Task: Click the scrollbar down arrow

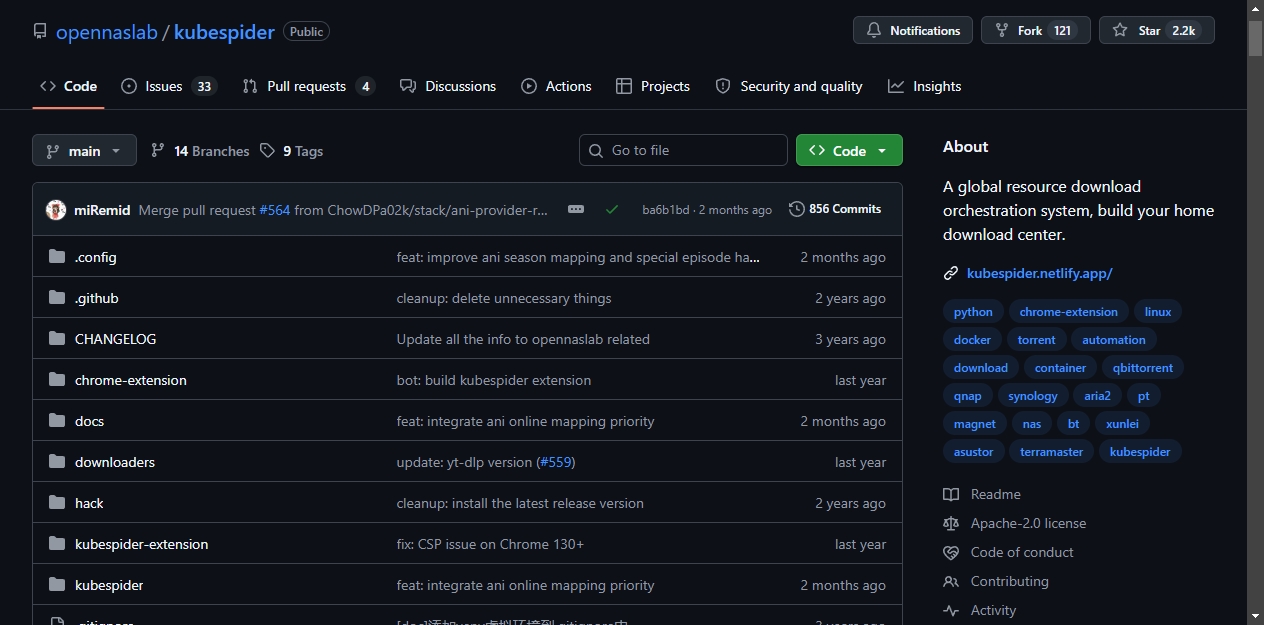Action: tap(1255, 616)
